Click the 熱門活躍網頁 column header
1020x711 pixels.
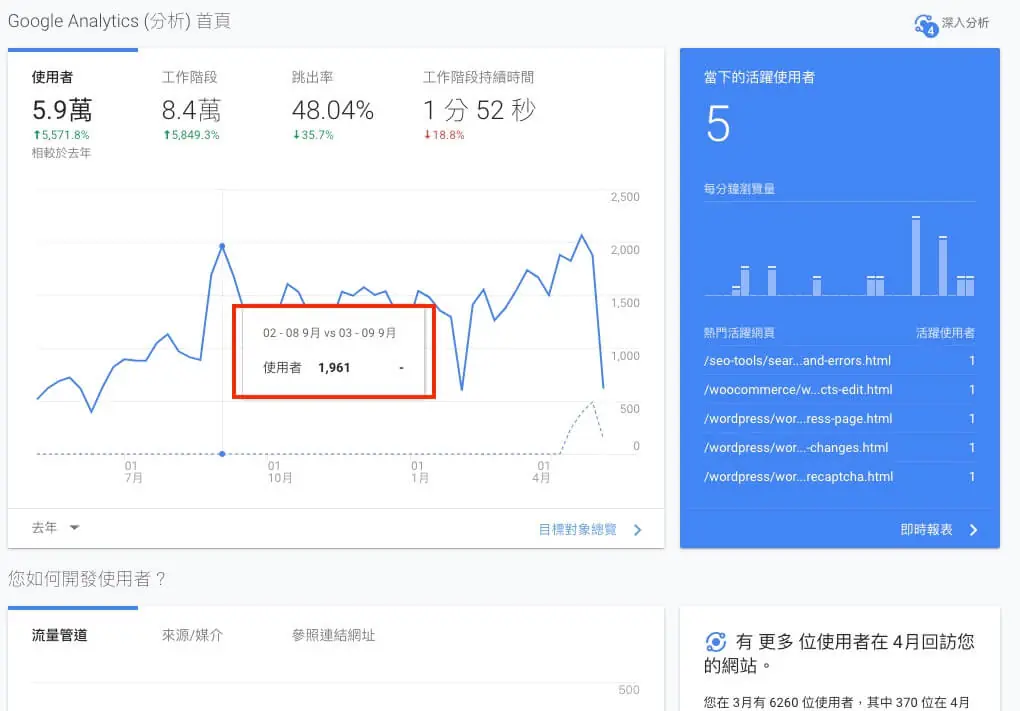point(739,333)
